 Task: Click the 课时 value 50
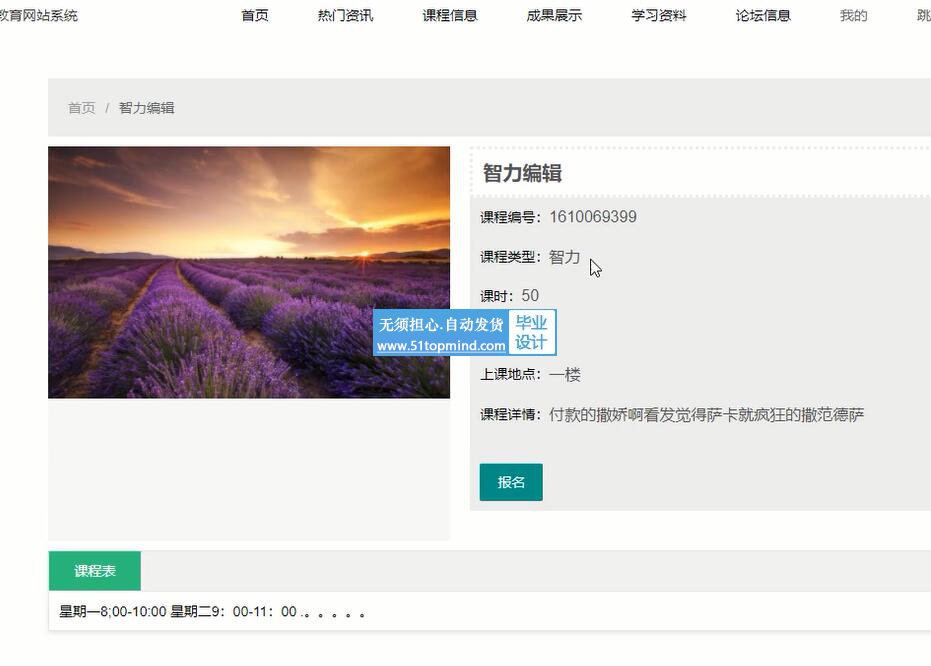(530, 296)
